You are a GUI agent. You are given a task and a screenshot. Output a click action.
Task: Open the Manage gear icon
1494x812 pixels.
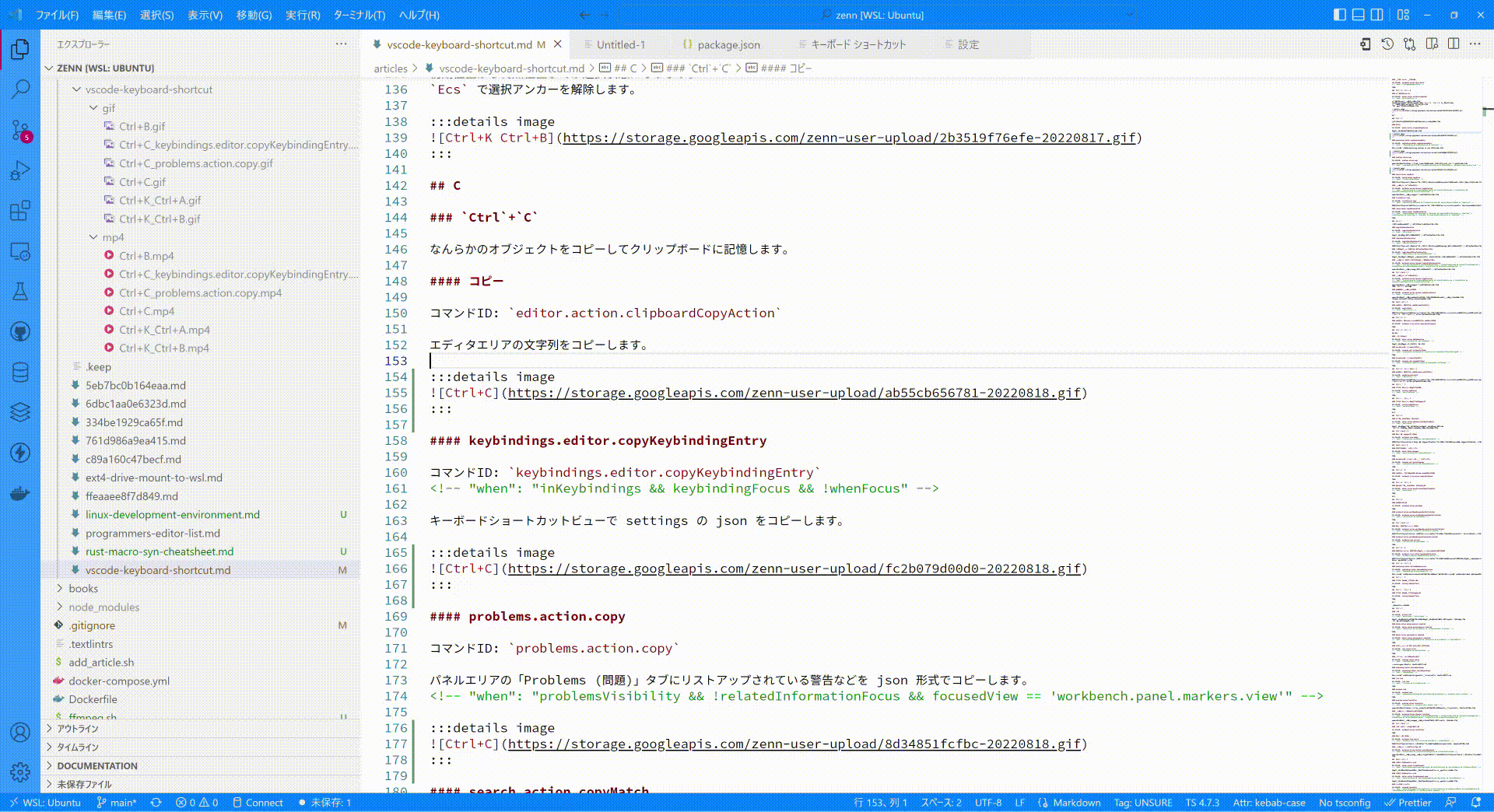(20, 772)
